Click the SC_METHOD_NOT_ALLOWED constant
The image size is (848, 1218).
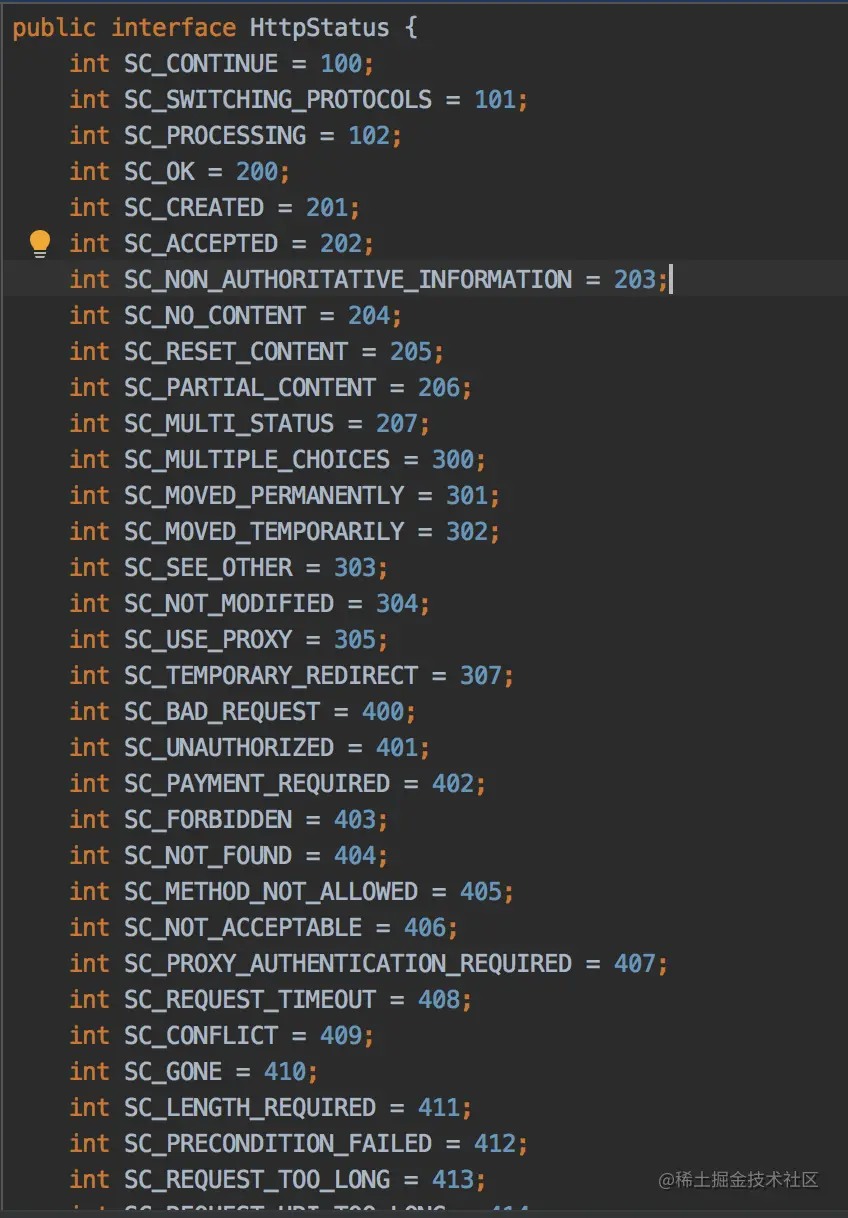click(271, 891)
